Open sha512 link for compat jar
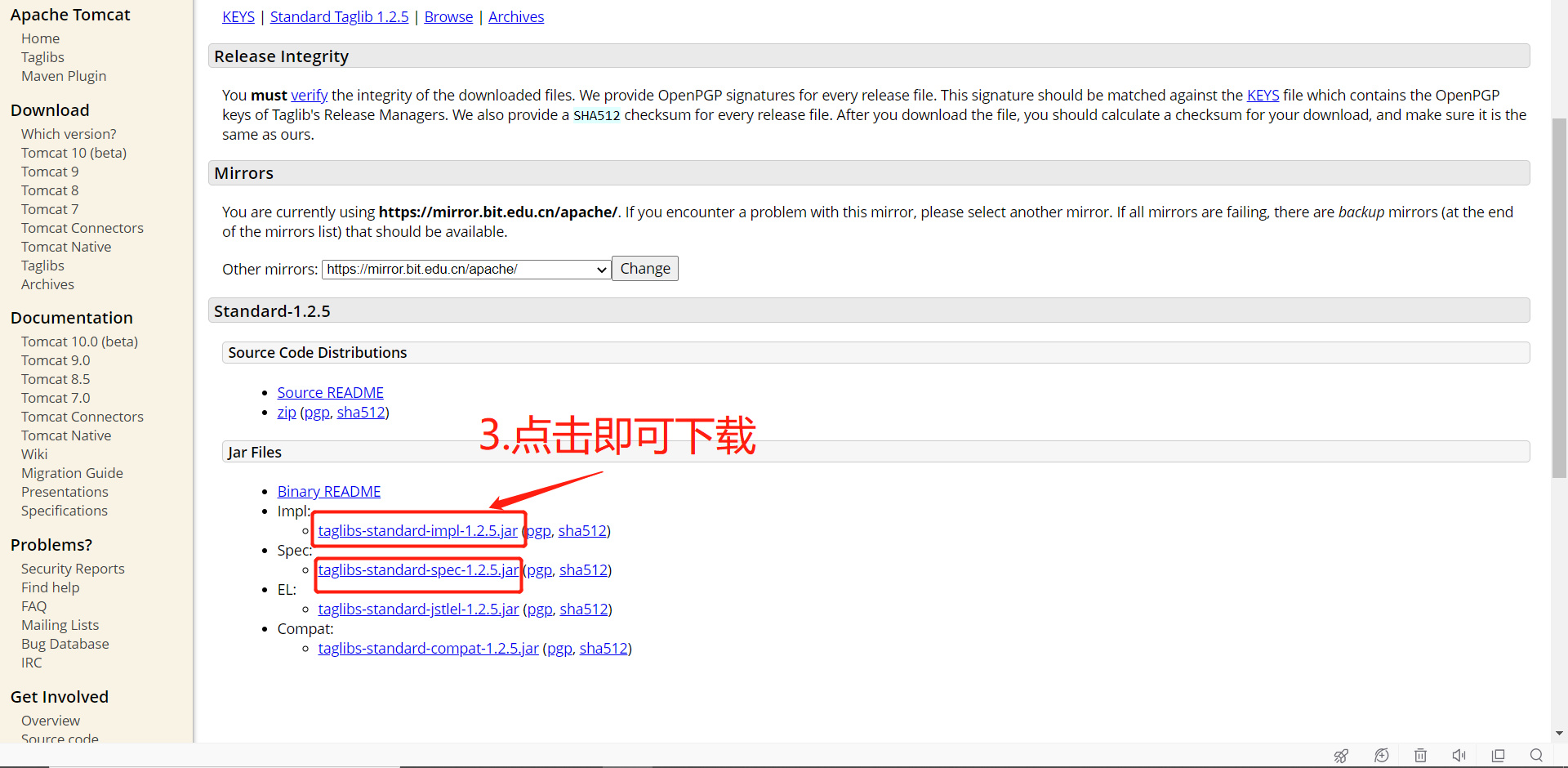Screen dimensions: 1568x768 604,649
